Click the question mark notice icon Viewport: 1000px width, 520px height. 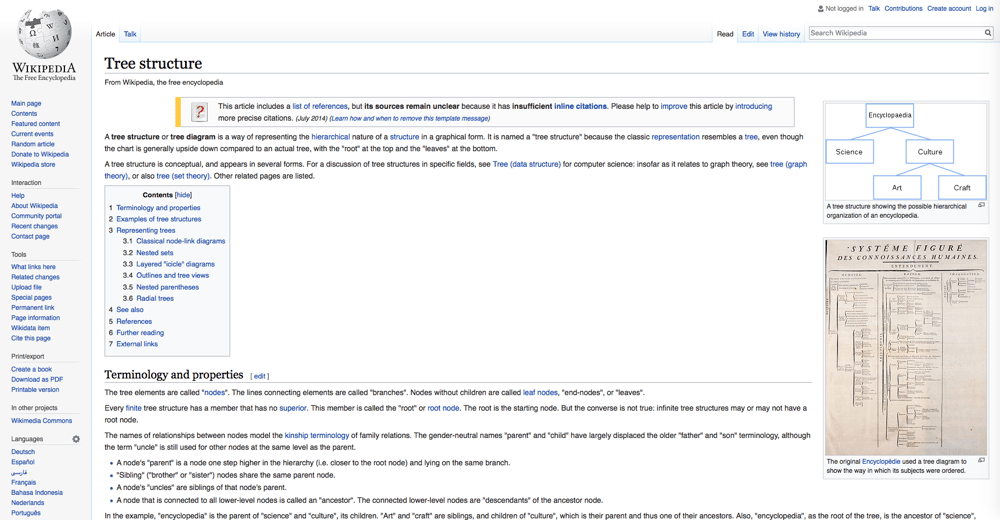pyautogui.click(x=199, y=112)
